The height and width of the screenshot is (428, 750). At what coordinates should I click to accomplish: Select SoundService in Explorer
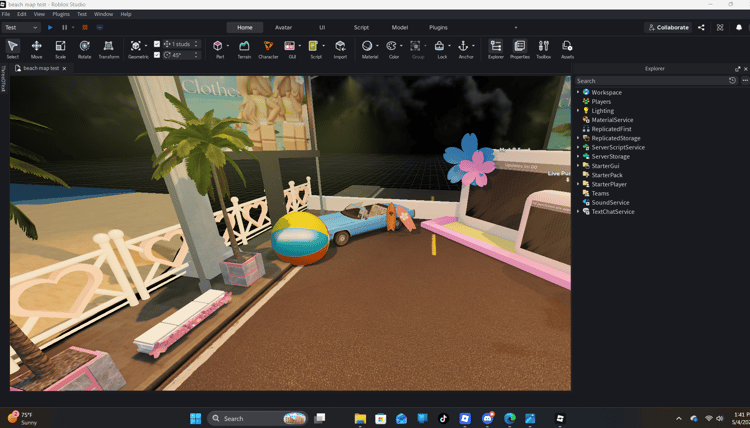610,203
